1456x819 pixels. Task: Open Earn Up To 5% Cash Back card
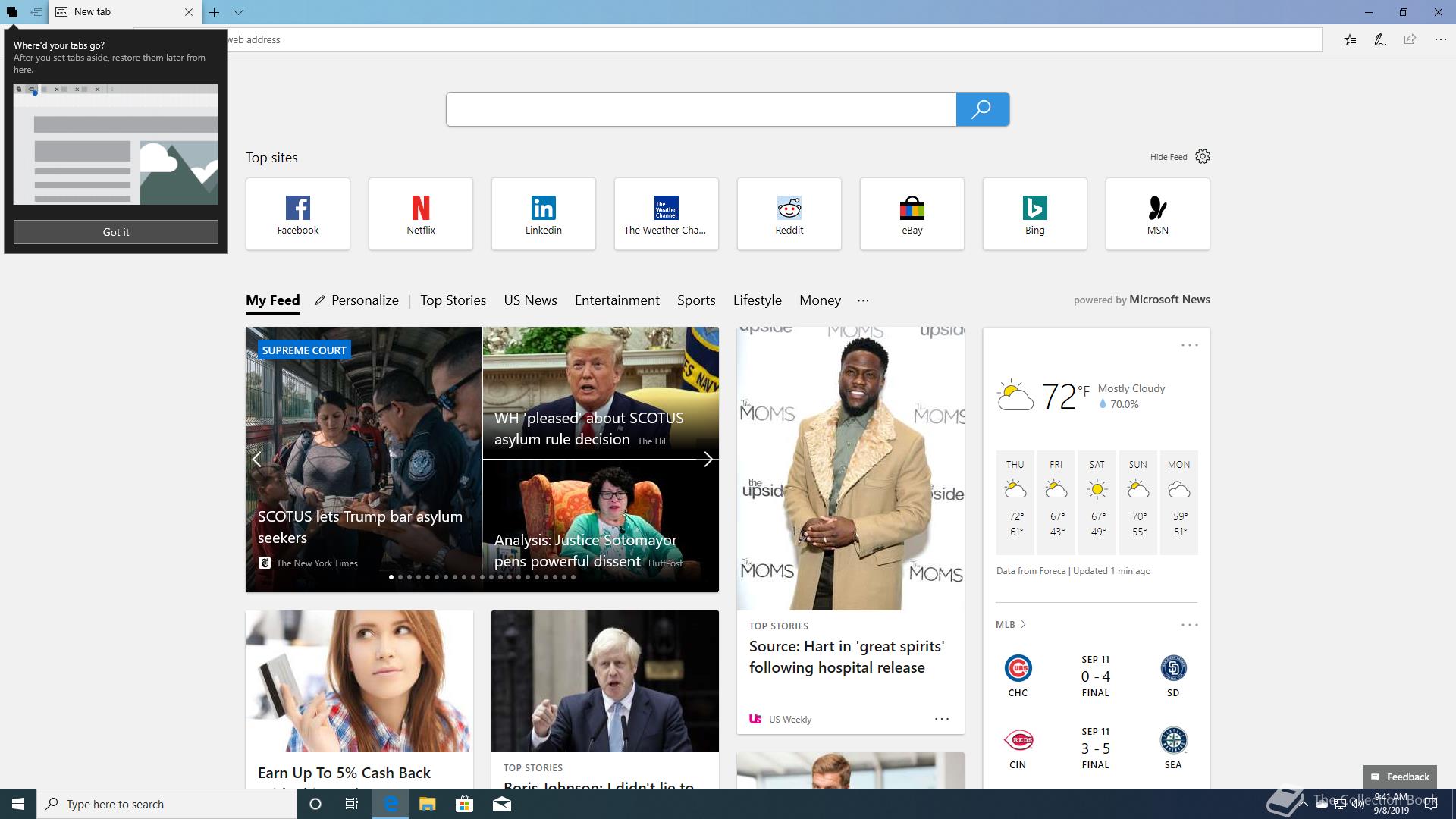point(359,699)
